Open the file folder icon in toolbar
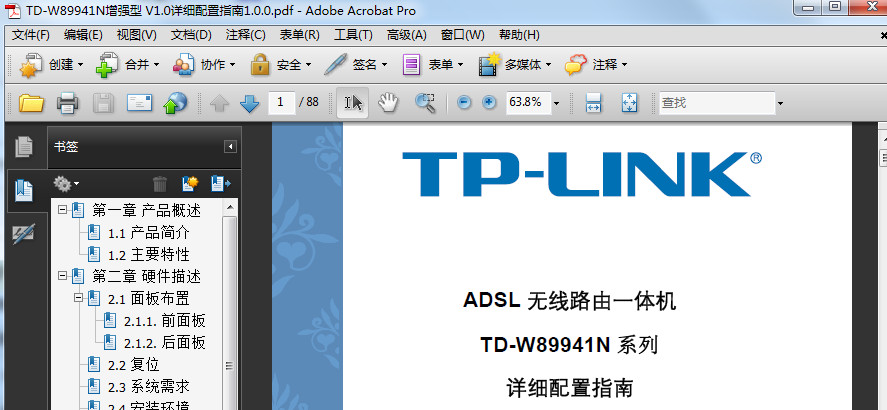The height and width of the screenshot is (410, 887). click(31, 102)
